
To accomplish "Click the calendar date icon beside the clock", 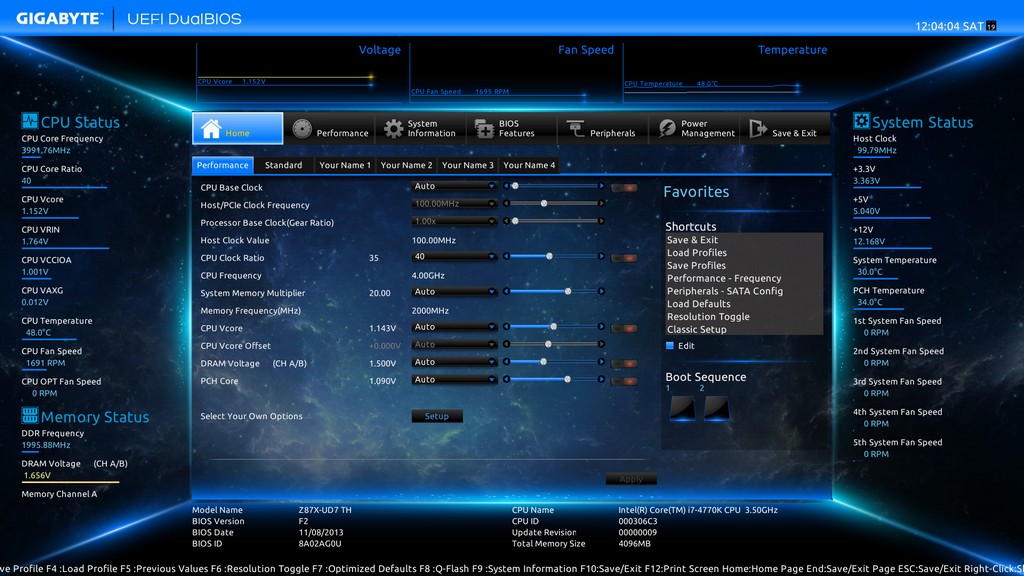I will (991, 26).
